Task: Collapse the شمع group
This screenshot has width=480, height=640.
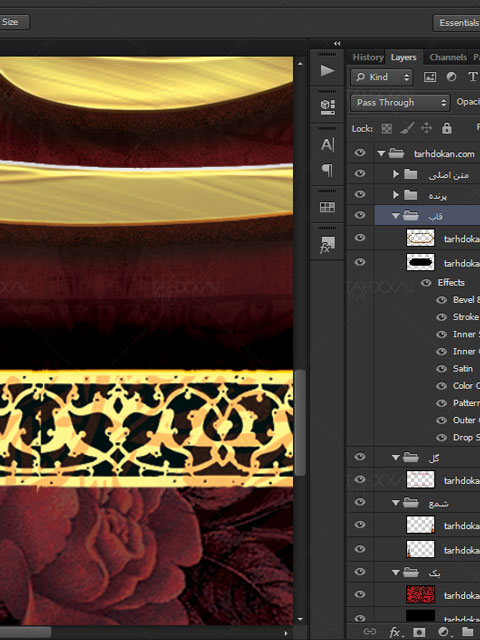Action: coord(396,503)
